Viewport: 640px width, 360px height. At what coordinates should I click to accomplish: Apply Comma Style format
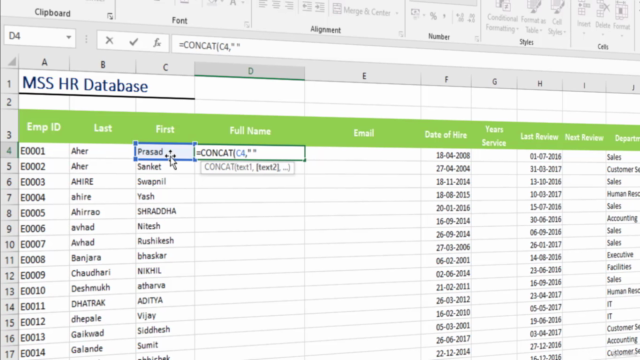point(444,16)
